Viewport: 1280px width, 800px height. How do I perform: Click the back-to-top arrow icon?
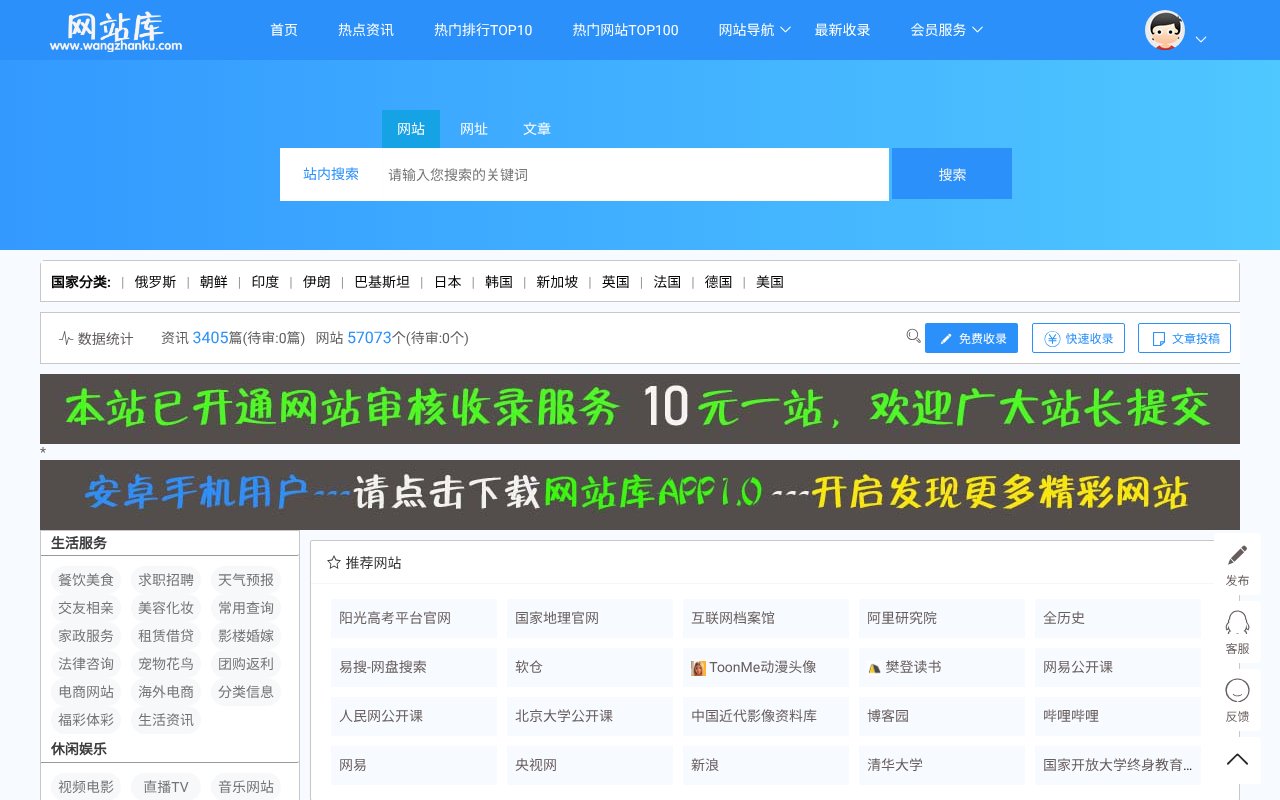point(1237,758)
